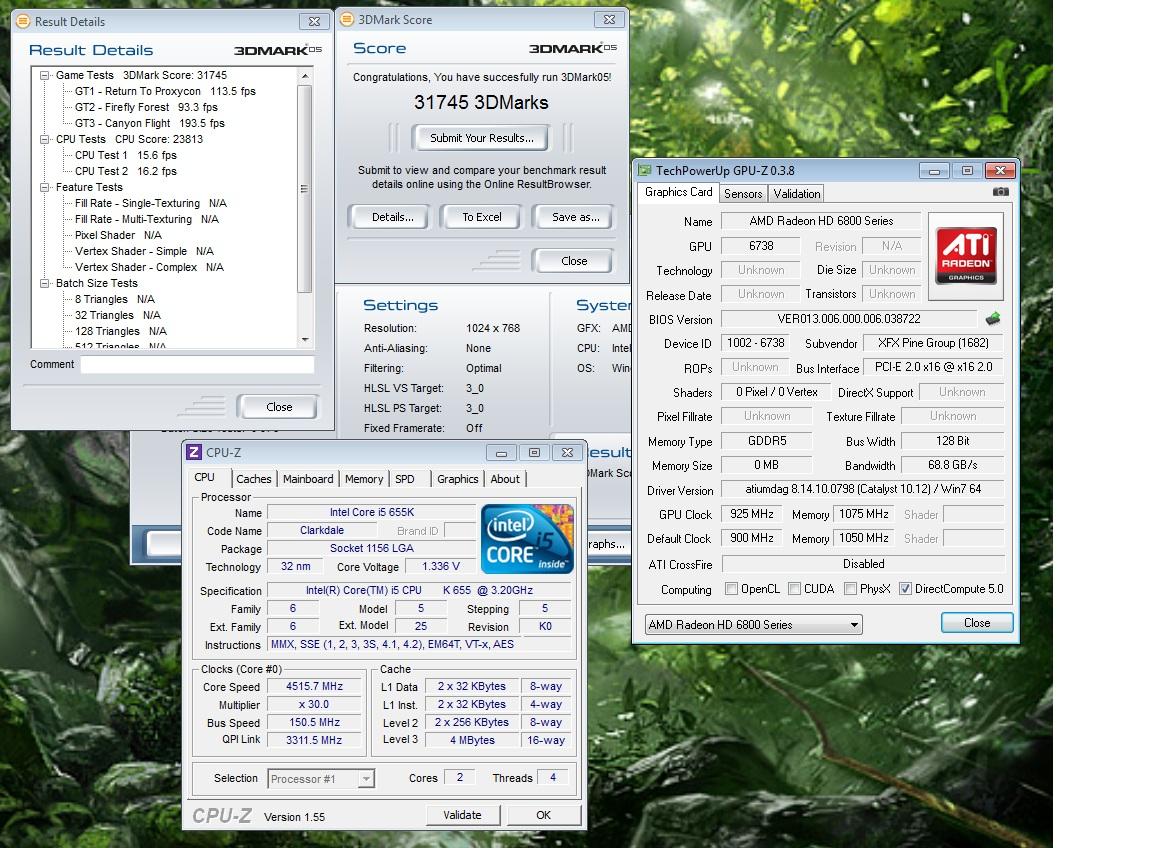Select the Graphics Card tab in GPU-Z

[x=678, y=192]
